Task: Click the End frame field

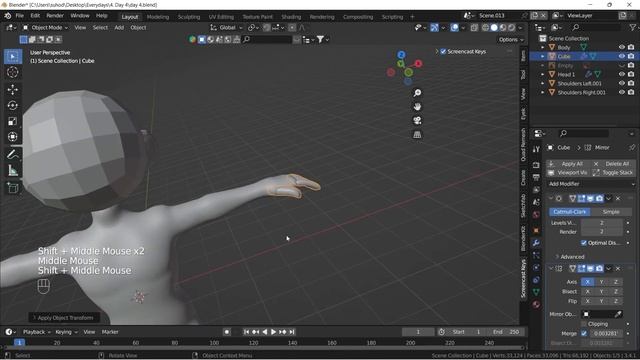Action: coord(506,332)
